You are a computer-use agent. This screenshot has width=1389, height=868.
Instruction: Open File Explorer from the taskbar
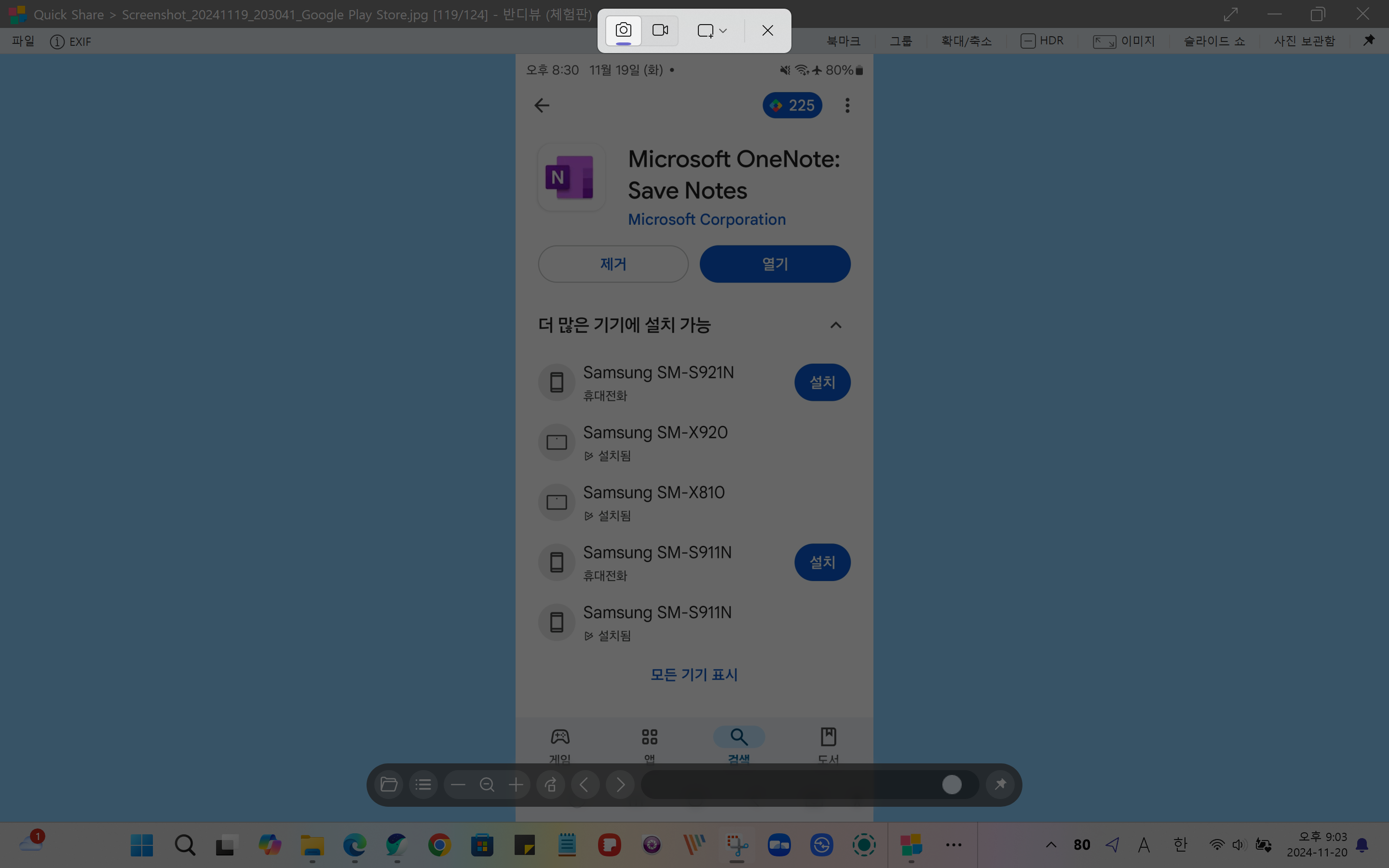[x=312, y=844]
